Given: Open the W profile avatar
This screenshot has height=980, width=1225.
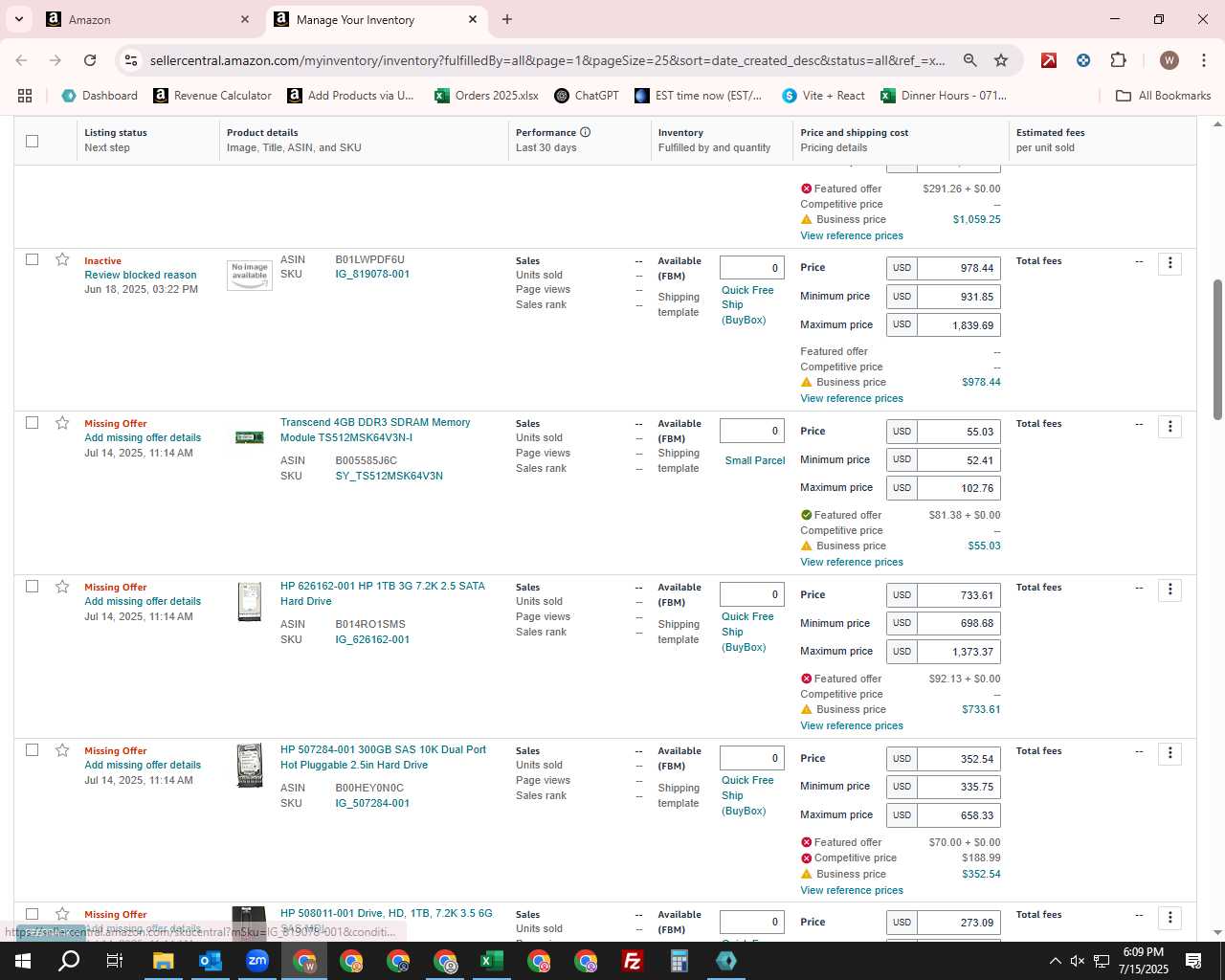Looking at the screenshot, I should (1169, 60).
